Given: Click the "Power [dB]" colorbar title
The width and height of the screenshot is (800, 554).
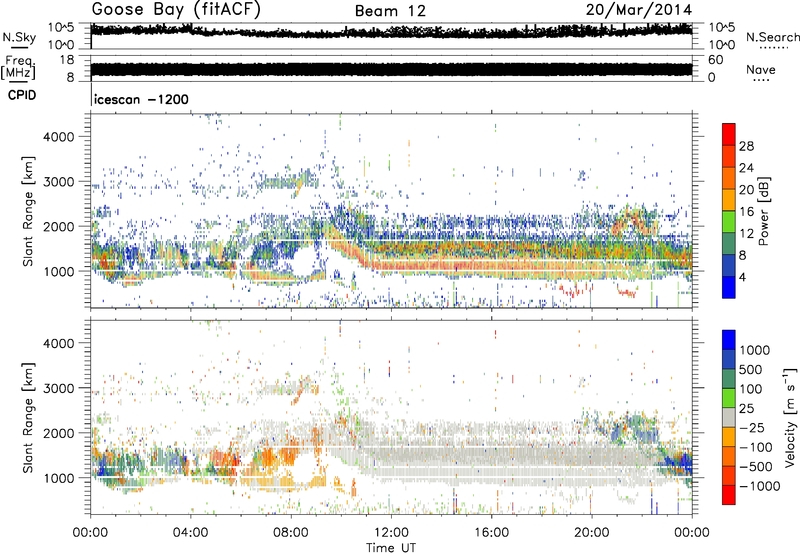Looking at the screenshot, I should [763, 211].
